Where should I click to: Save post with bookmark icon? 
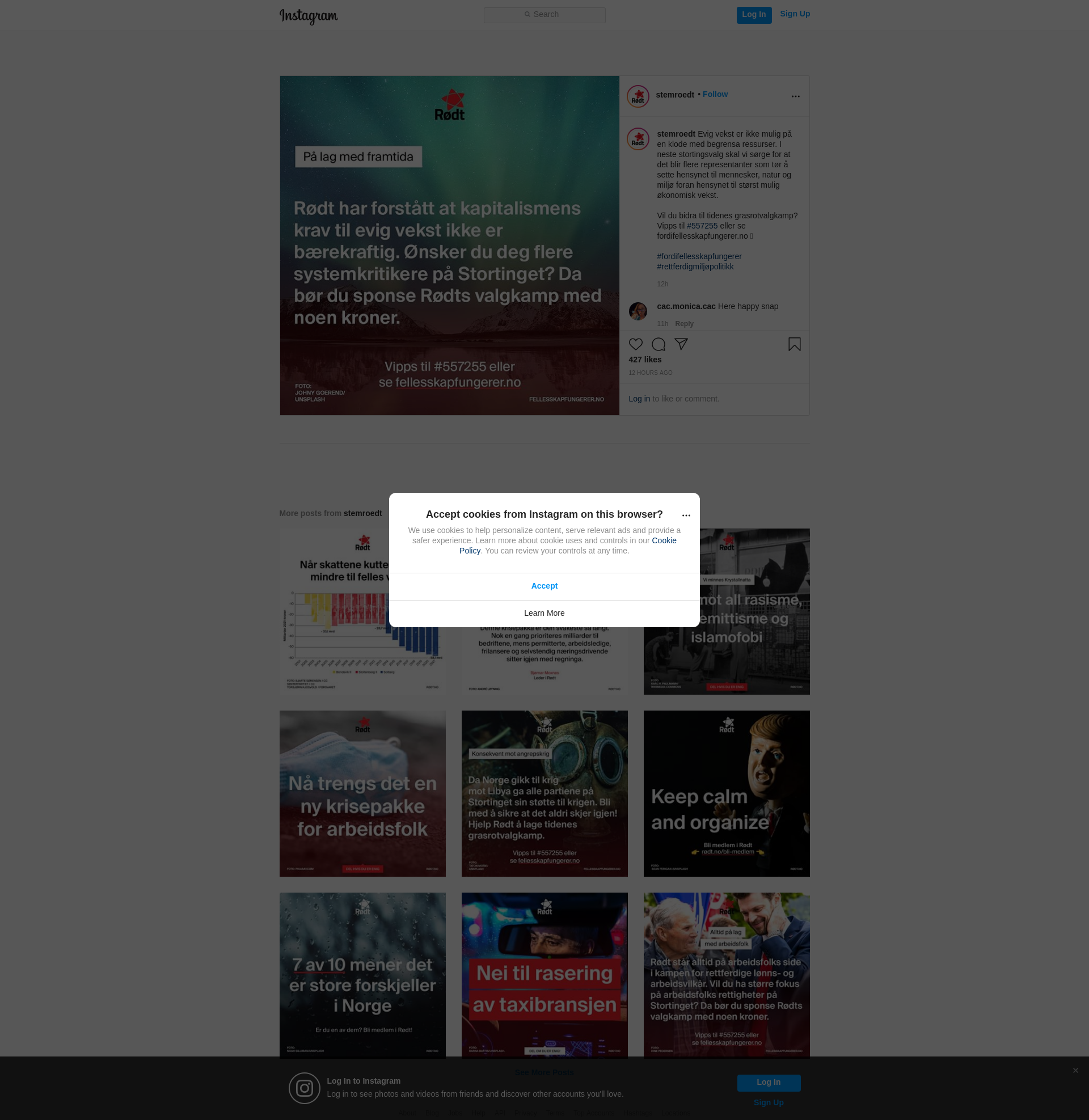point(794,344)
